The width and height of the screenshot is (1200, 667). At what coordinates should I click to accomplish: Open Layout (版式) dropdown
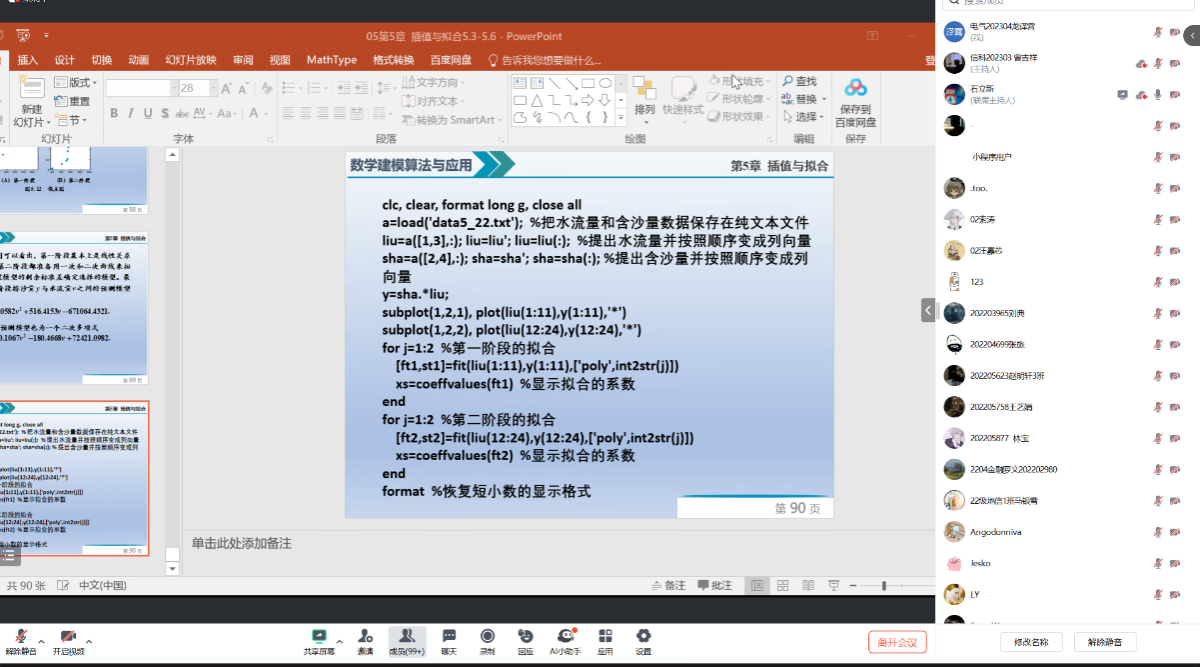coord(77,82)
